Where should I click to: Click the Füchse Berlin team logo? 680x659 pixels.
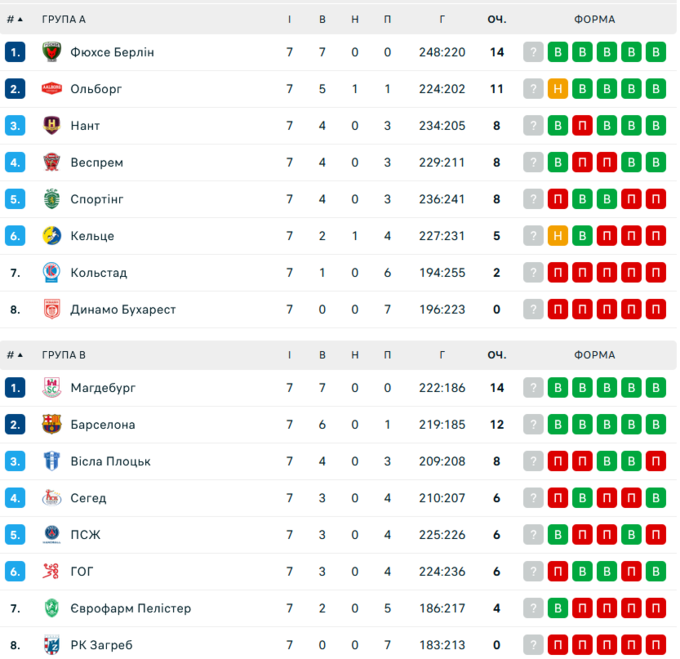[x=52, y=52]
